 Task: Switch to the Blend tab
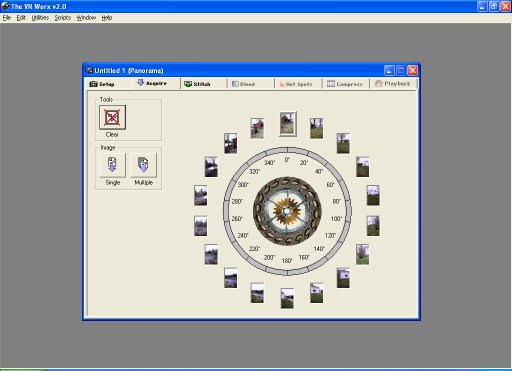(x=243, y=84)
